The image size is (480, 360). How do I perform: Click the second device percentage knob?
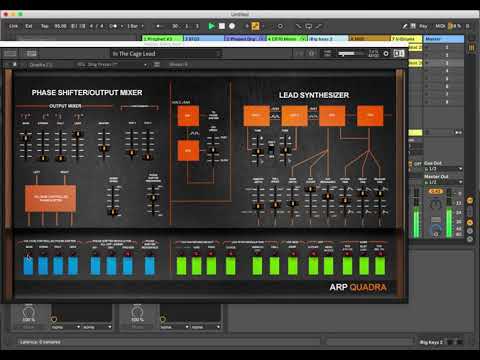click(137, 313)
